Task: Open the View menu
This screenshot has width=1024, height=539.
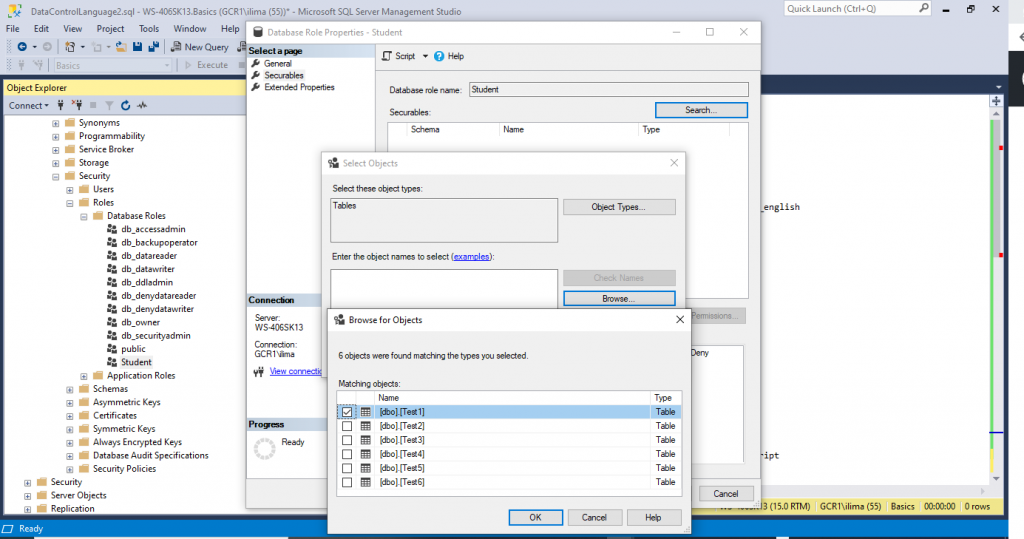Action: 72,29
